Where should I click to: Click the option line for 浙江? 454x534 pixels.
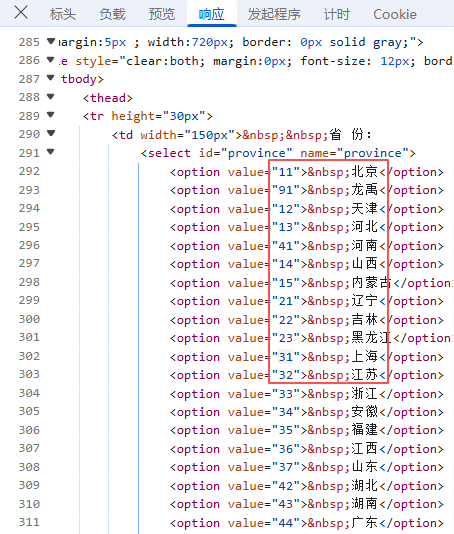(307, 394)
